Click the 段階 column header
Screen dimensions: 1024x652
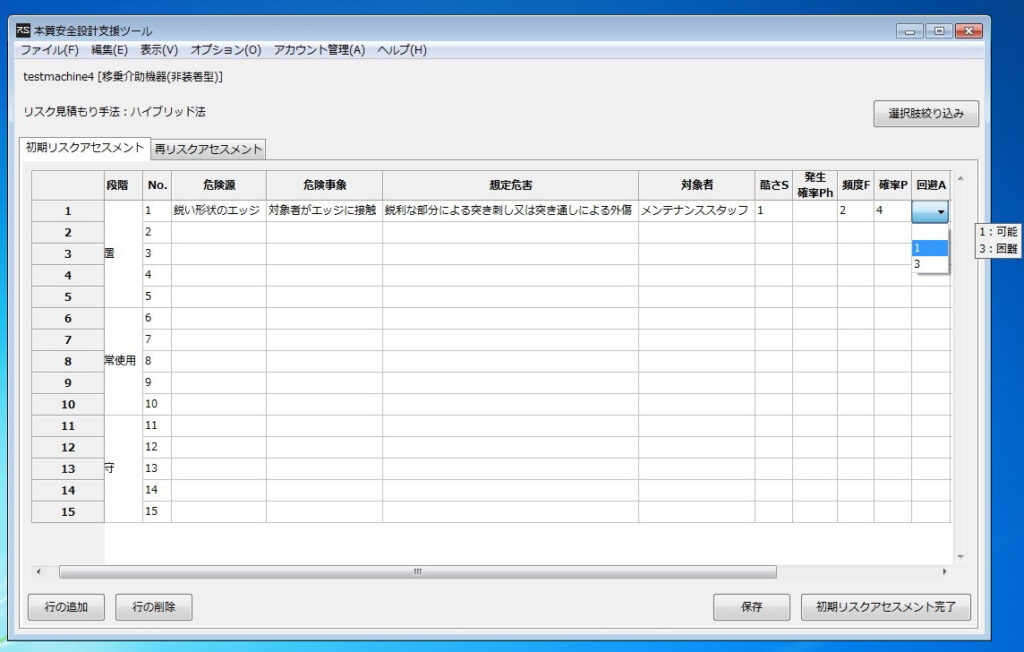click(123, 186)
